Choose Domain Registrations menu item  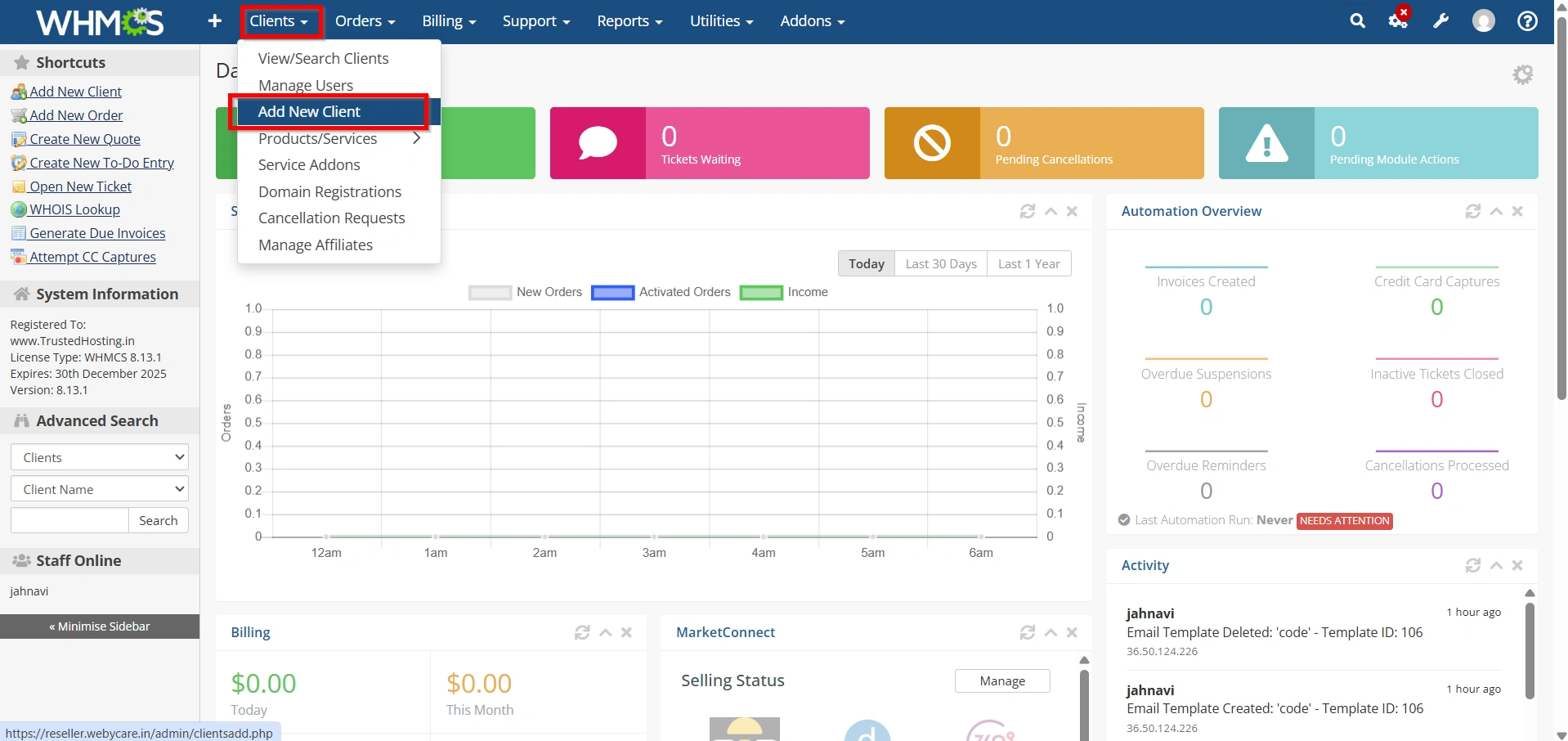[x=339, y=191]
